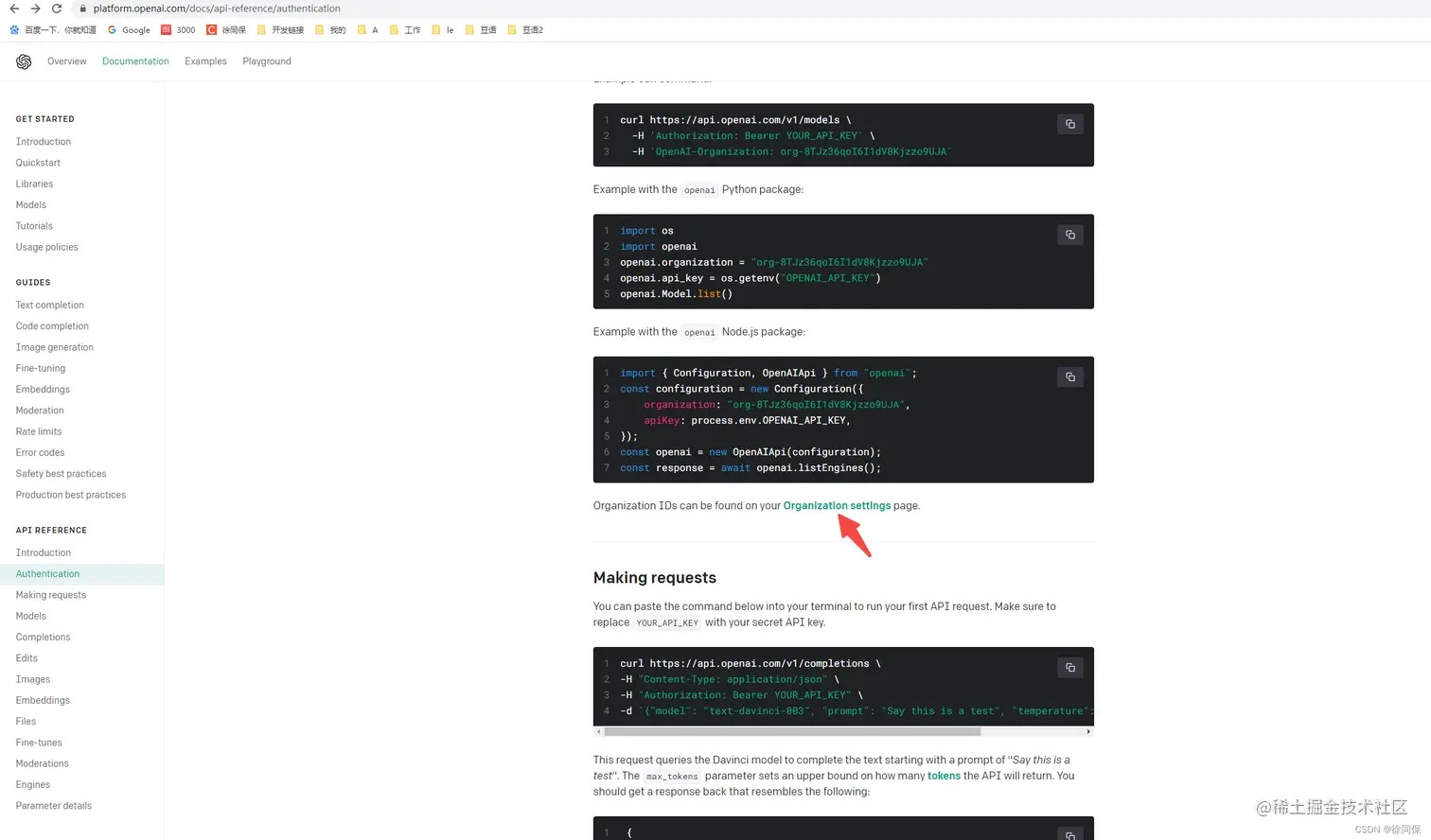Switch to the Examples tab
Image resolution: width=1431 pixels, height=840 pixels.
coord(205,61)
